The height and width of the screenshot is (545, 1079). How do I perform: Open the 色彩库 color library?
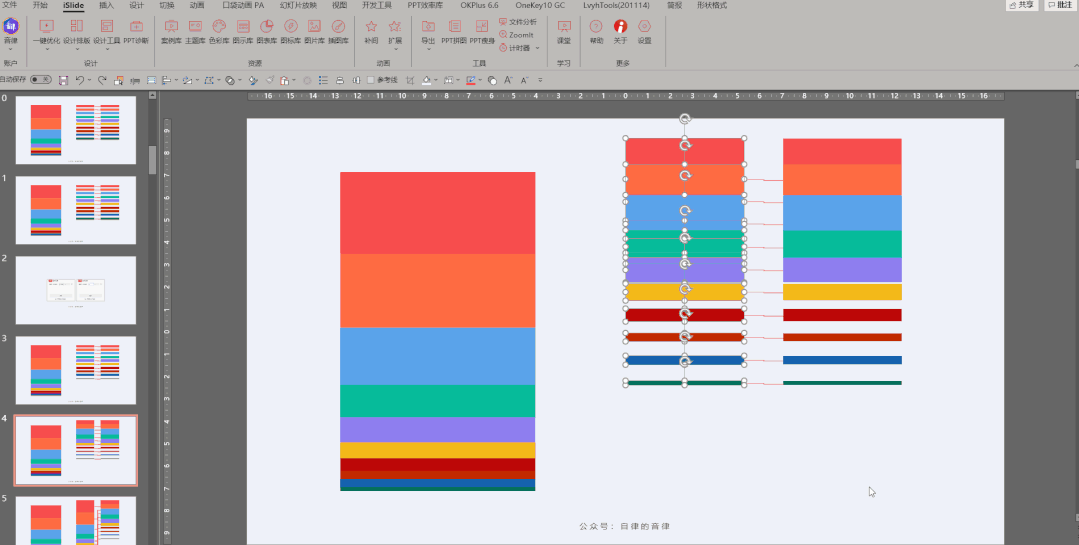pos(219,31)
